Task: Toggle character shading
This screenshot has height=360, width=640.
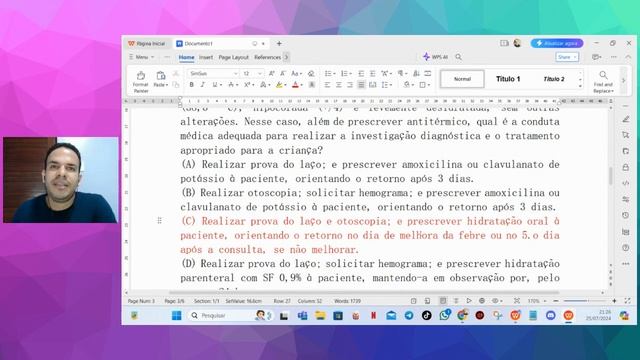Action: [311, 85]
